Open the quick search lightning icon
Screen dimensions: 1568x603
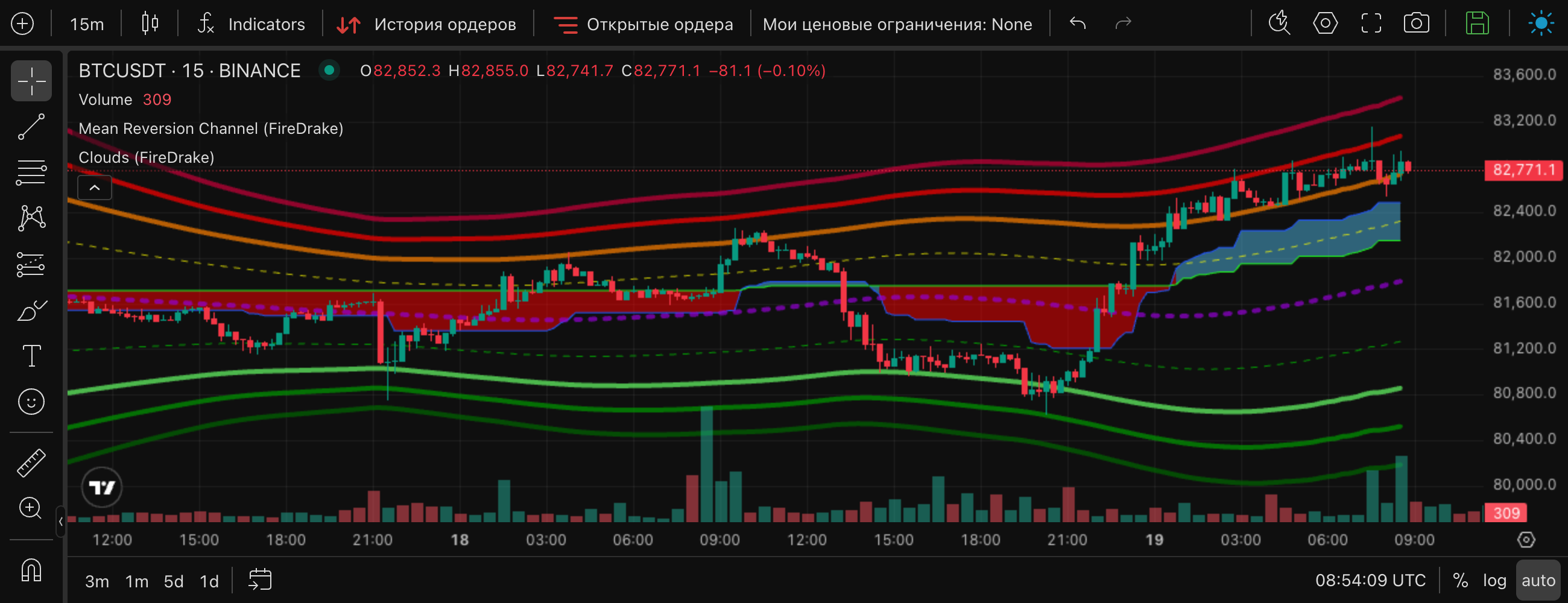[1280, 24]
